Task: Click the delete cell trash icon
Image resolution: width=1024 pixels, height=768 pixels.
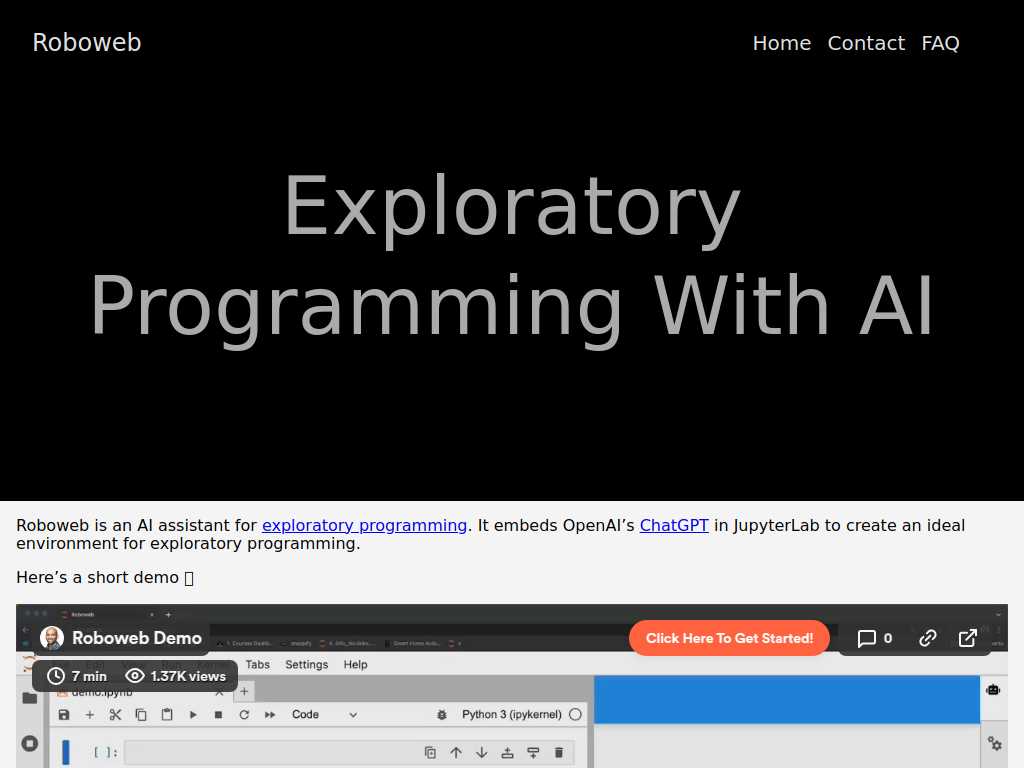Action: pyautogui.click(x=559, y=753)
